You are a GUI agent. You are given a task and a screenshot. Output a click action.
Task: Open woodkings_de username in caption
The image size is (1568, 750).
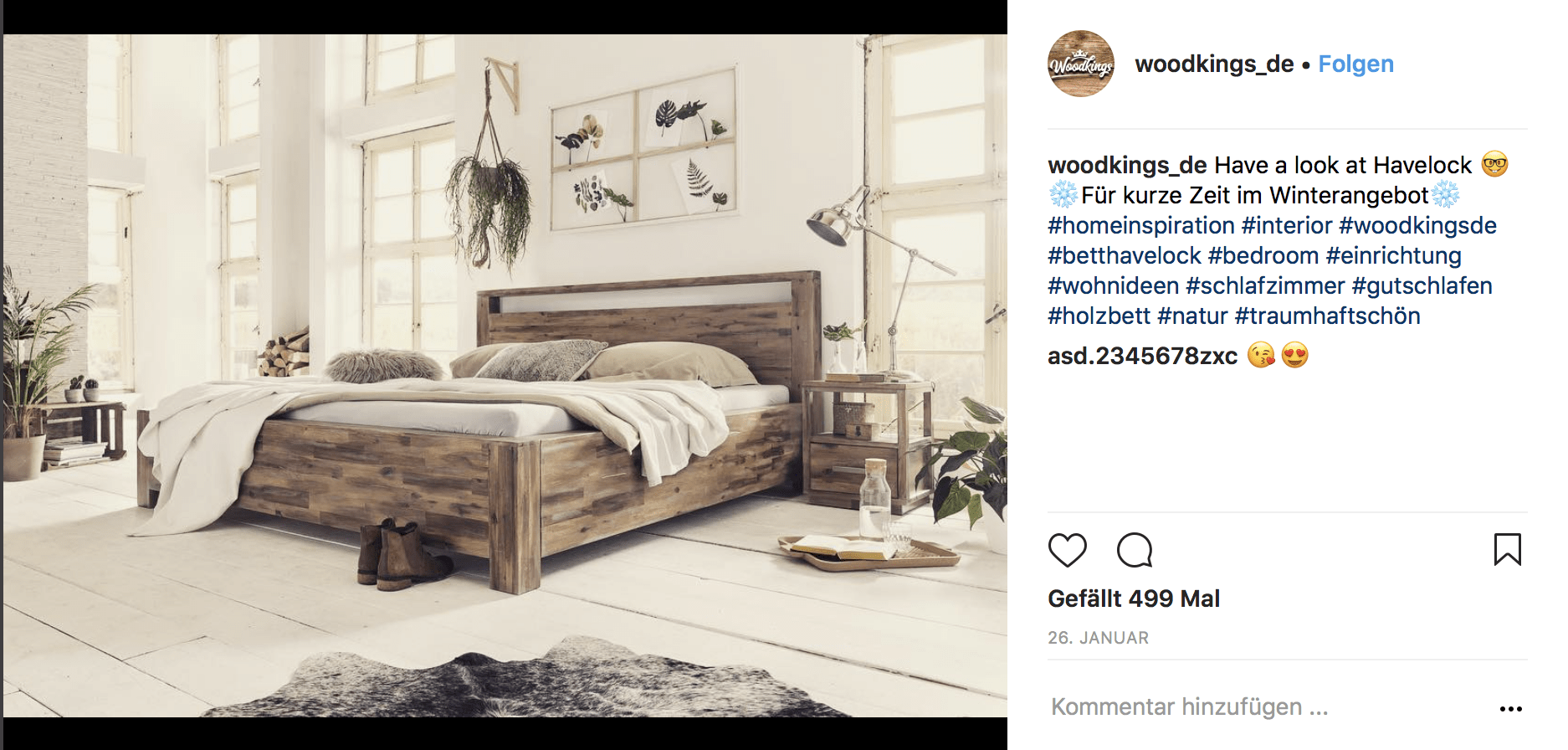click(1127, 165)
